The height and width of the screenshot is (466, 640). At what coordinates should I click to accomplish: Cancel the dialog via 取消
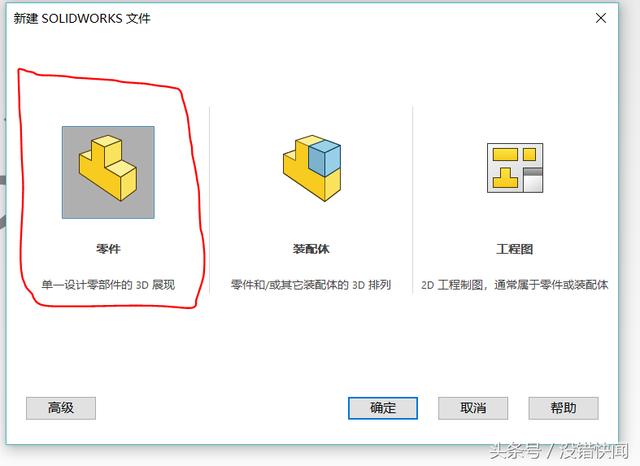[473, 408]
